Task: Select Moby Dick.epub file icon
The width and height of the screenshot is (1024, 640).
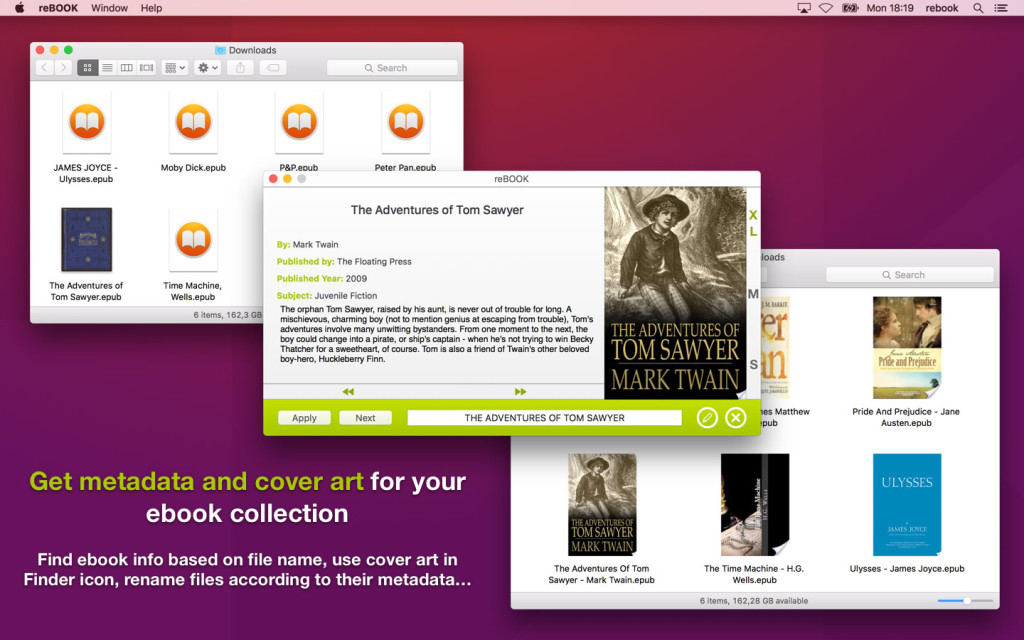Action: [193, 121]
